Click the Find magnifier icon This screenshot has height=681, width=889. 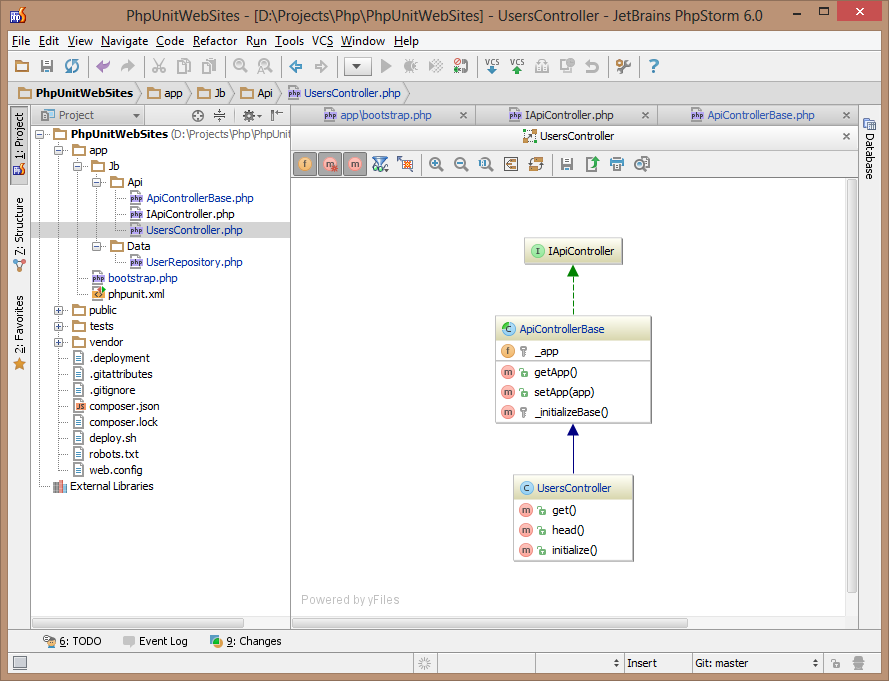tap(240, 66)
